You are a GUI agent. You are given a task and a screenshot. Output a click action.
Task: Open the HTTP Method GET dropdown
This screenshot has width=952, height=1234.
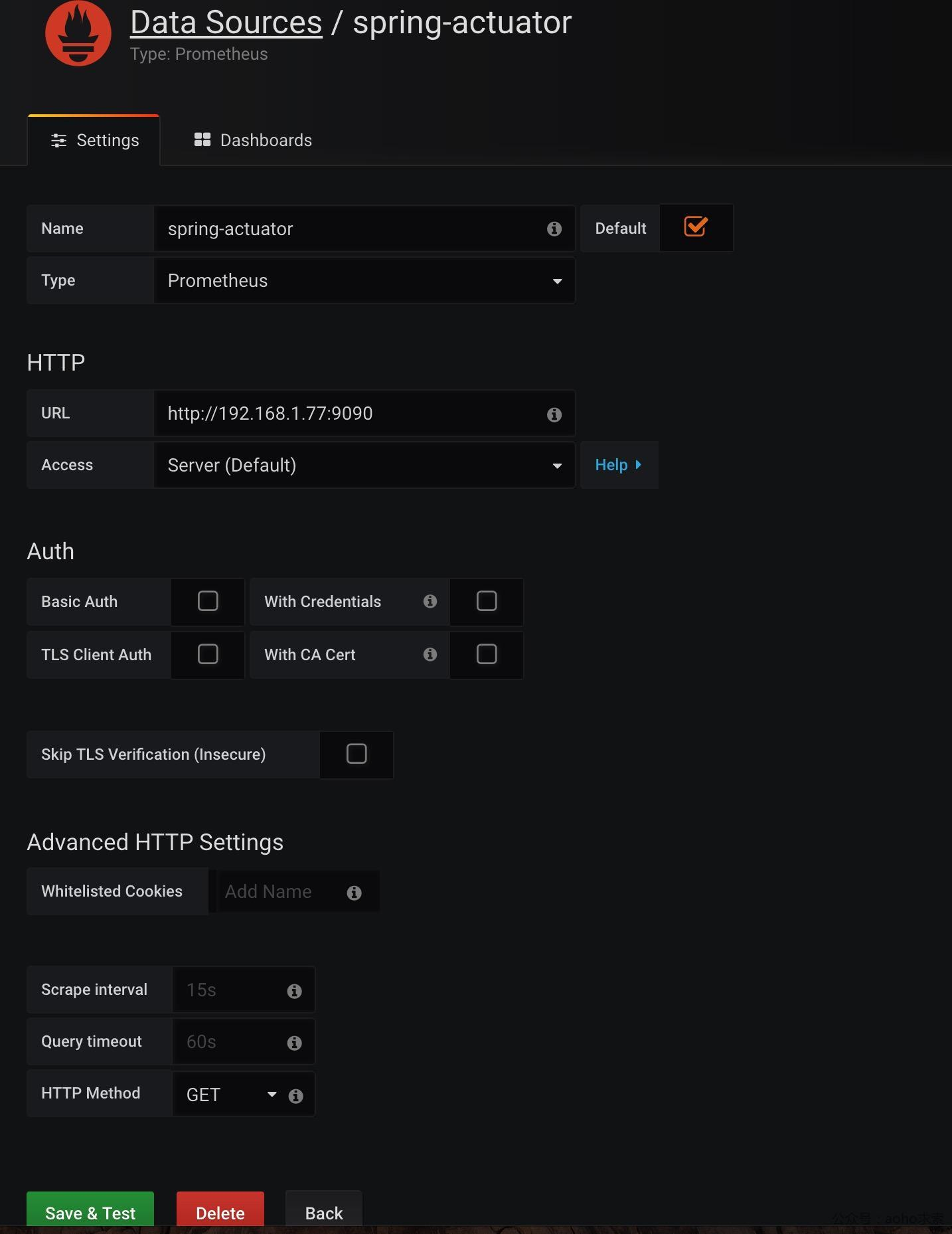[230, 1095]
